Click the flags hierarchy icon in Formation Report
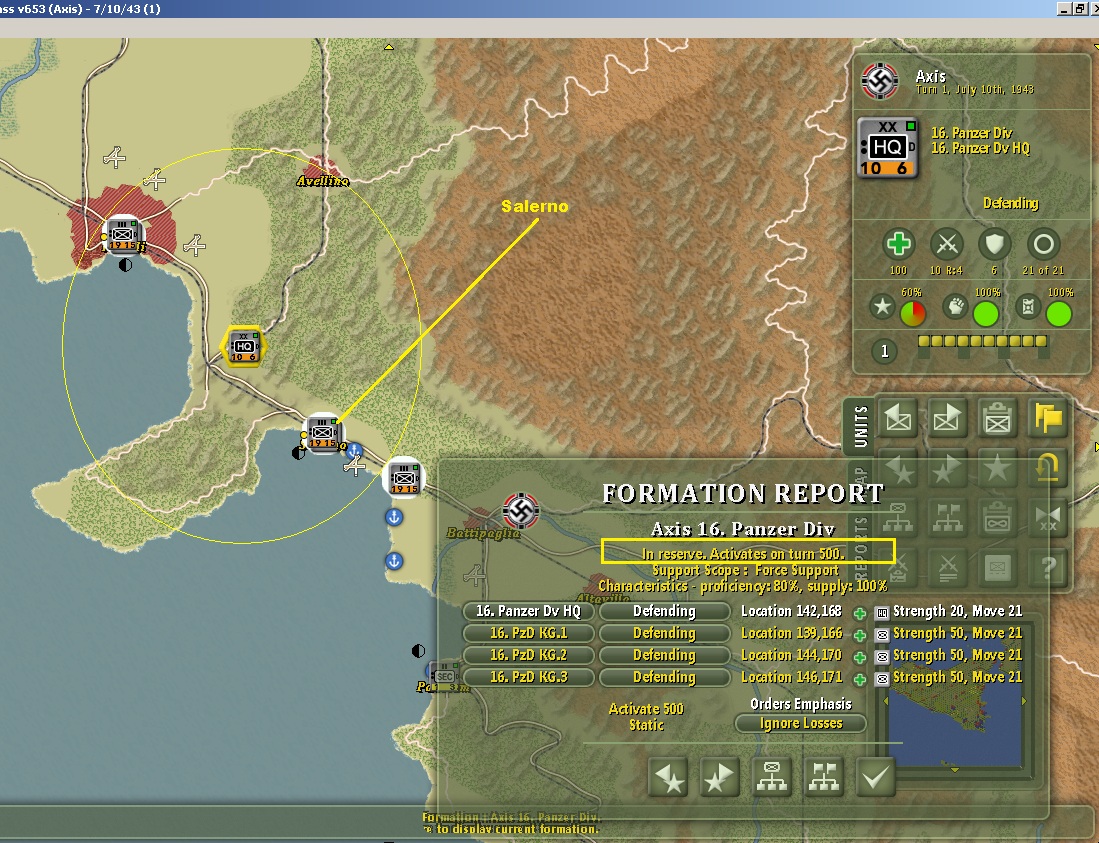The height and width of the screenshot is (843, 1099). coord(824,777)
